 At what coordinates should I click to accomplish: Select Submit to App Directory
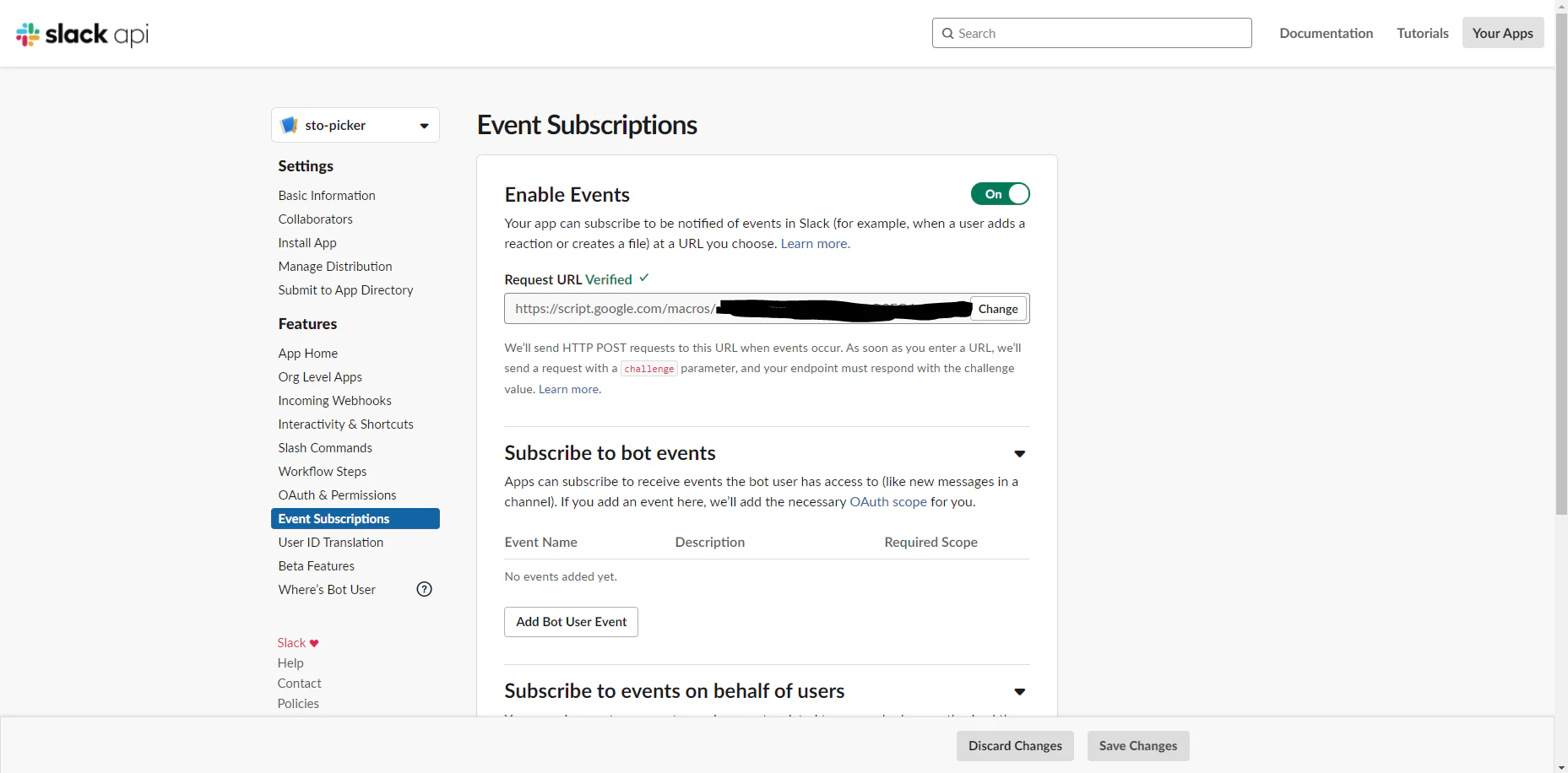(x=346, y=290)
